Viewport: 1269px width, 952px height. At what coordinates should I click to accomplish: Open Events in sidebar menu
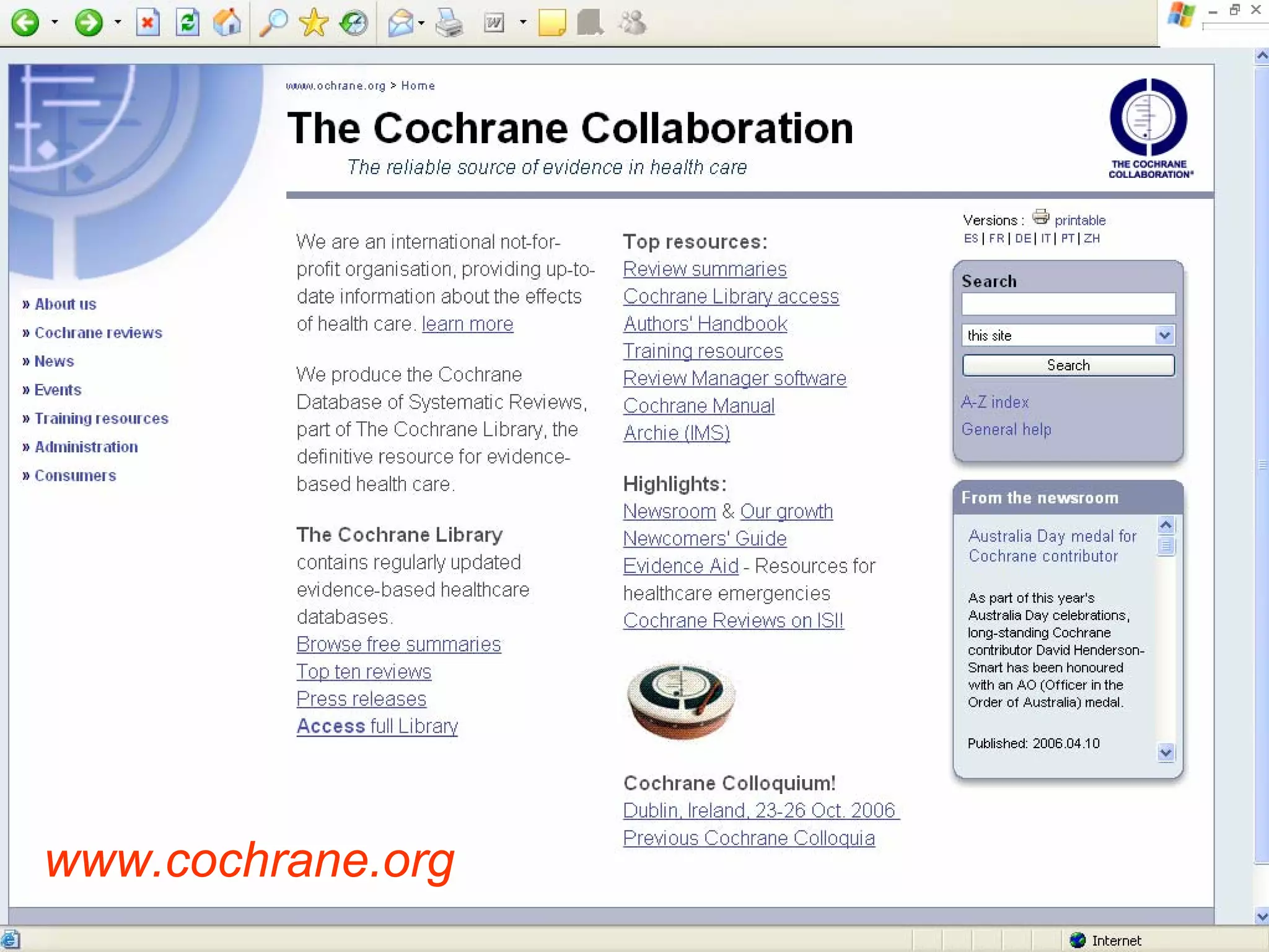[x=58, y=390]
